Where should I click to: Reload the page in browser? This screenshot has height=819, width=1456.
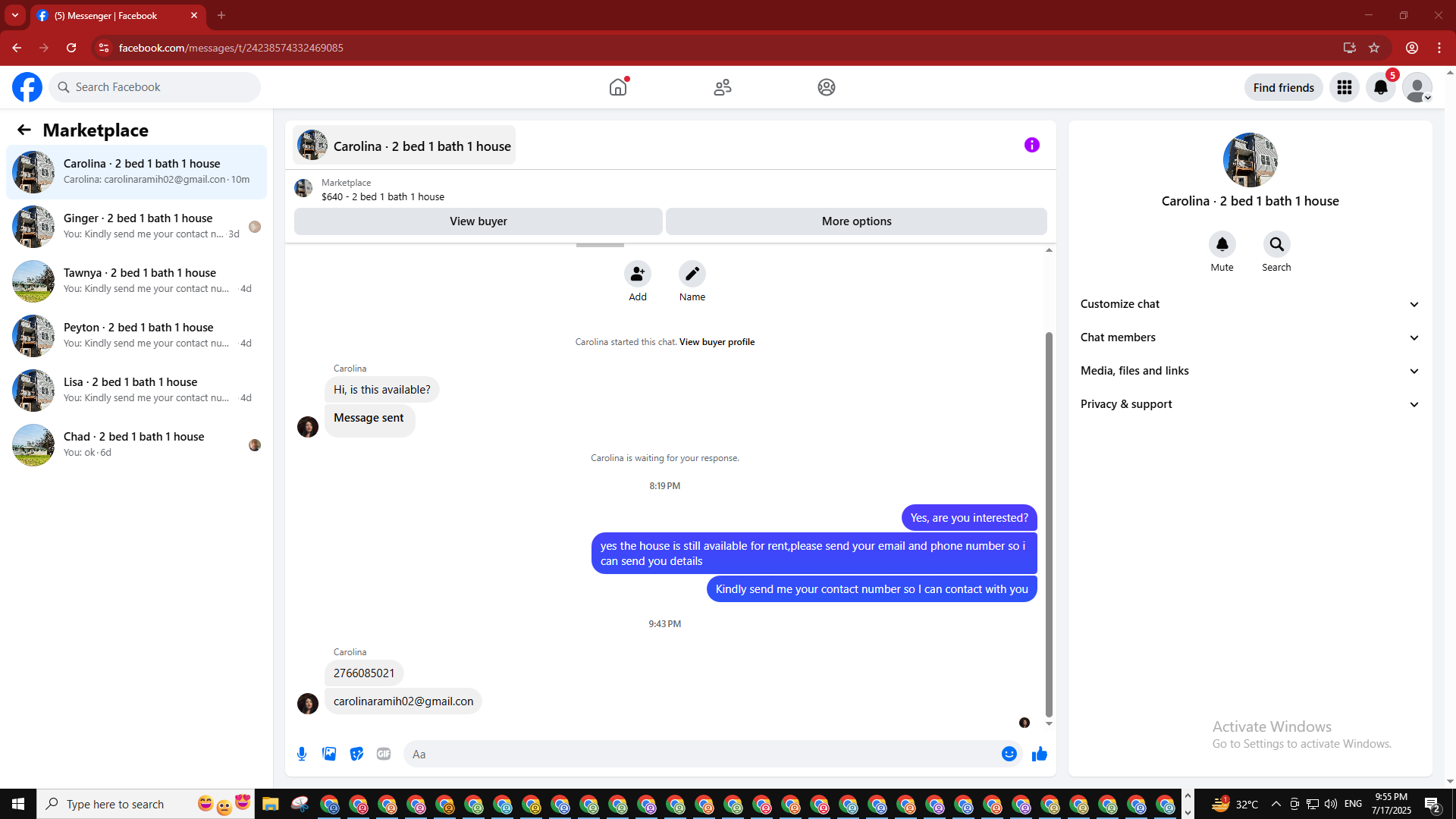point(71,48)
